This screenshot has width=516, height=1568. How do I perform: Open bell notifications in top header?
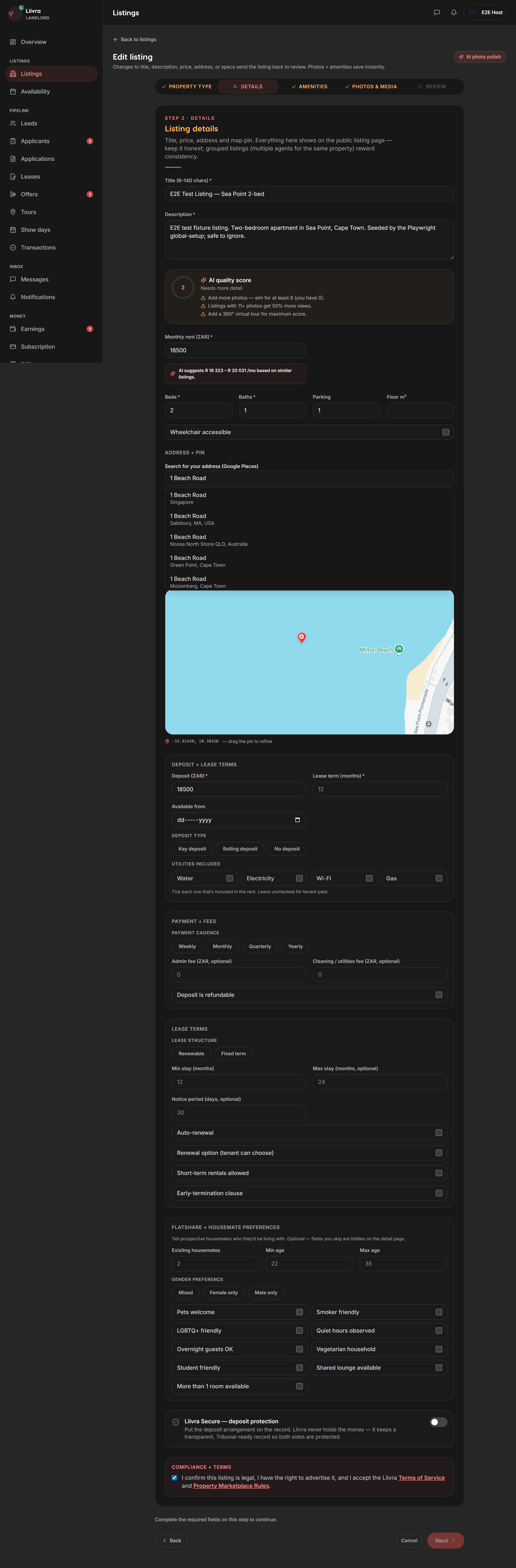[454, 12]
